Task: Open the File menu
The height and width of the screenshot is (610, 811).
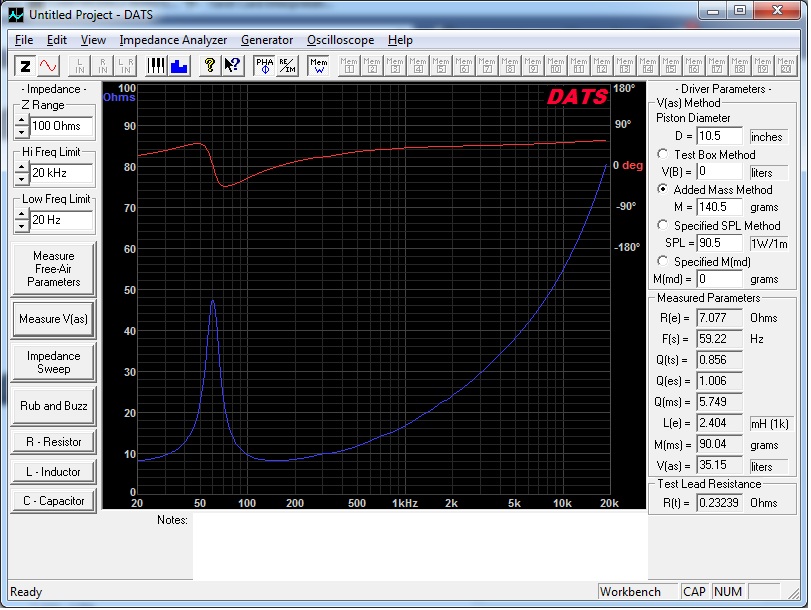Action: pos(24,40)
